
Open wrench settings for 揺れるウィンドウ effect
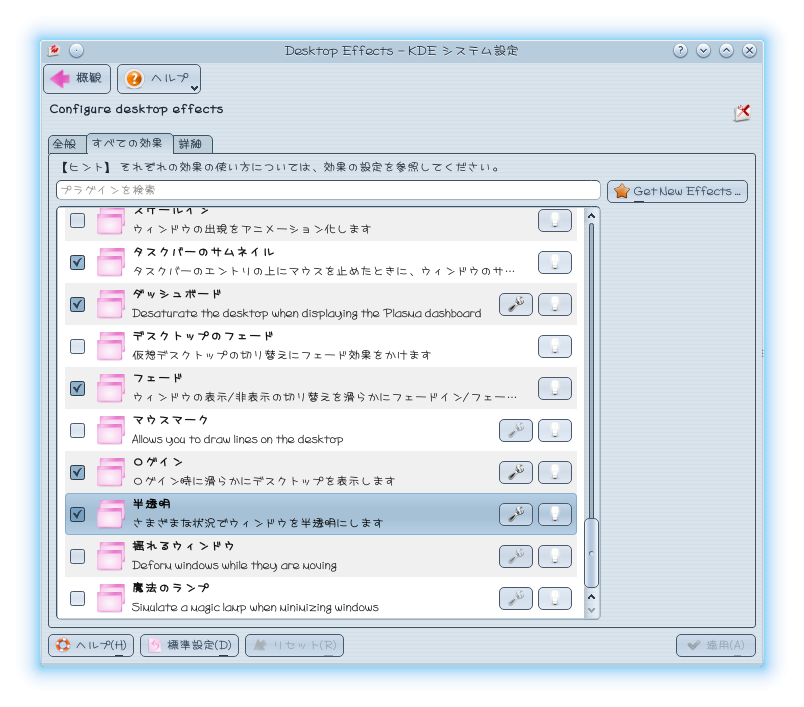pos(515,556)
